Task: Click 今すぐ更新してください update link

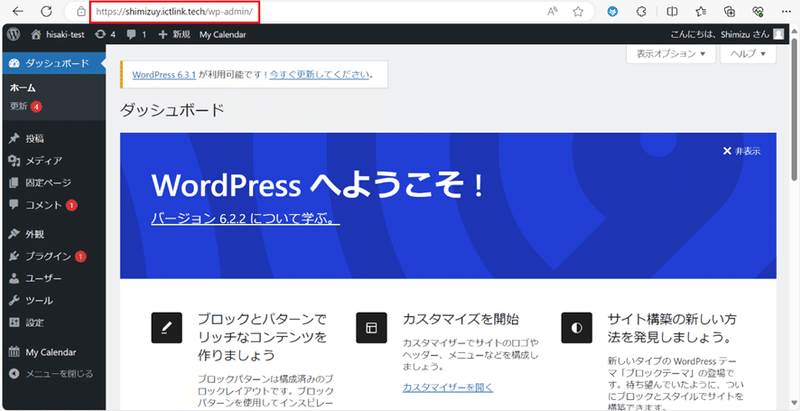Action: 319,74
